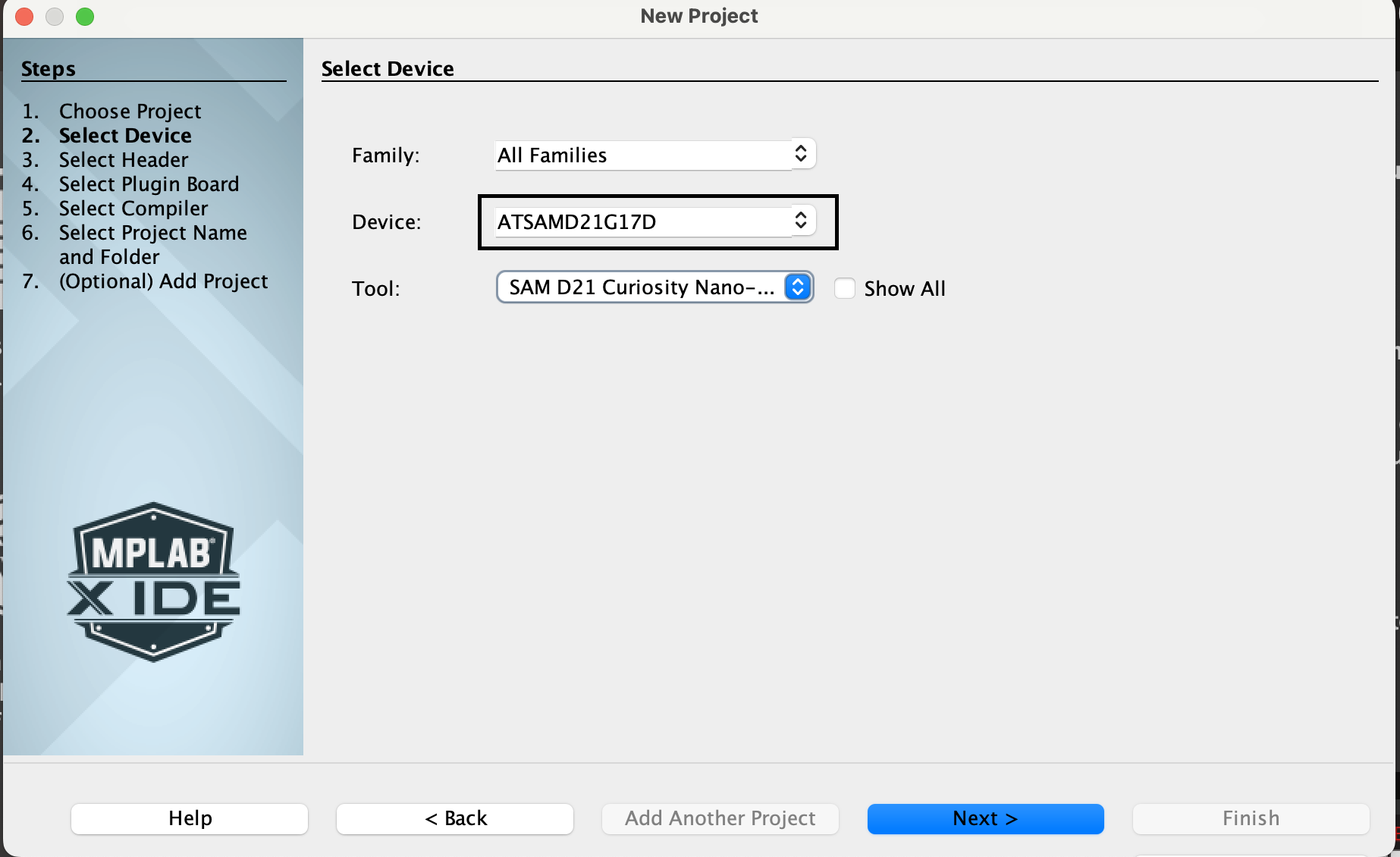Click the blue Tool dropdown arrows

[797, 287]
